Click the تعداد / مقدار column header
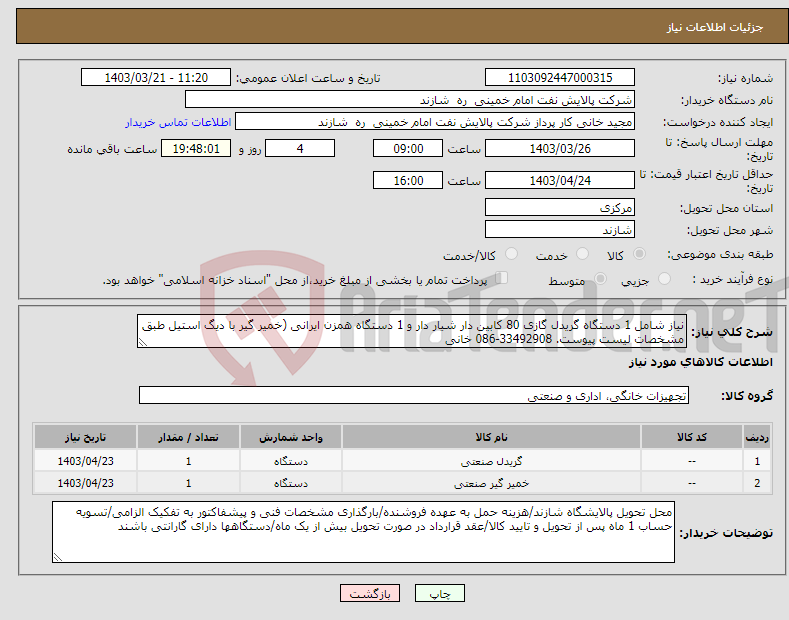The image size is (789, 620). click(x=188, y=437)
